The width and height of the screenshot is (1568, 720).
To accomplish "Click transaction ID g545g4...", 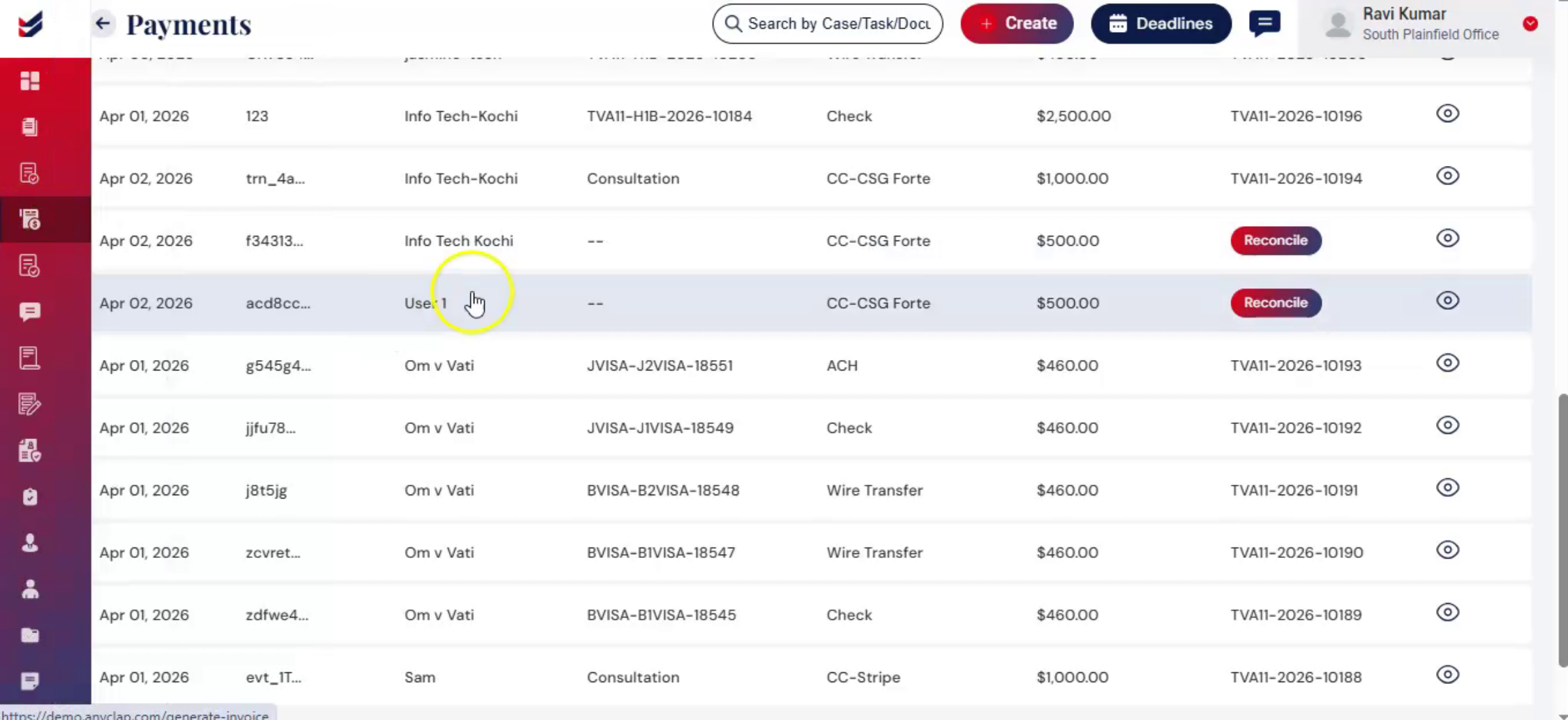I will [x=278, y=366].
